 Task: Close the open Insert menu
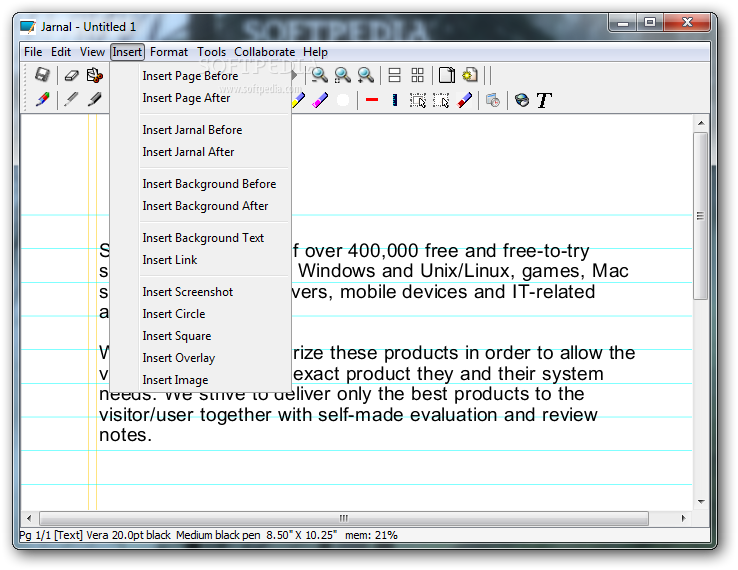127,52
